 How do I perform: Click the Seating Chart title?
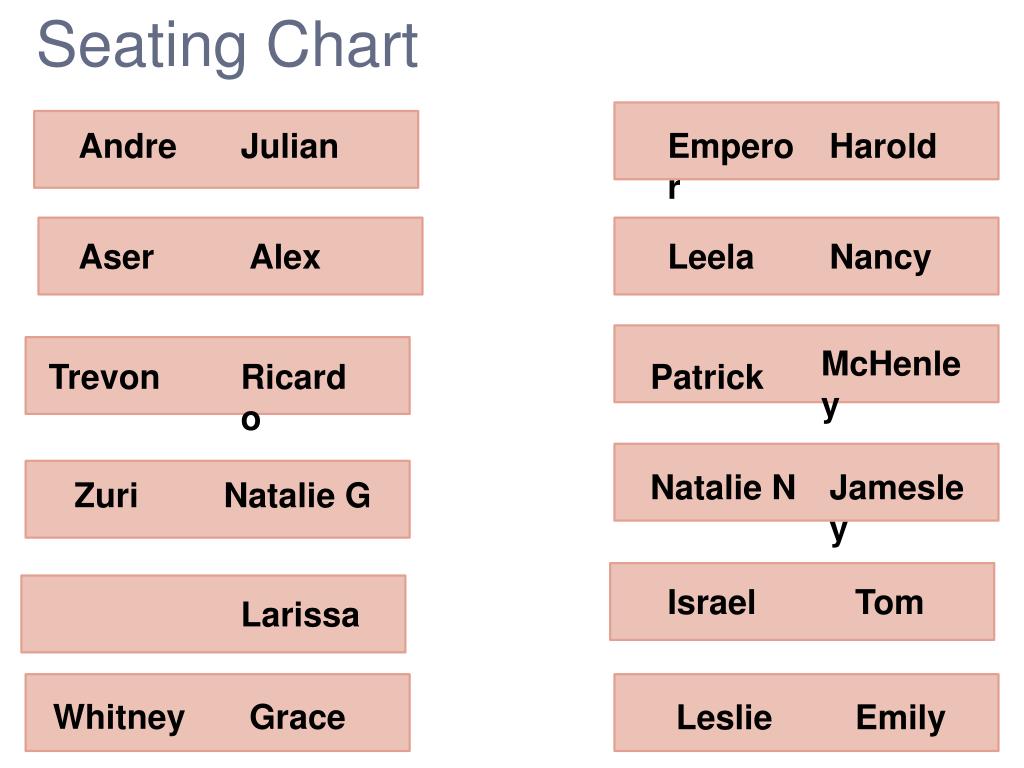pos(227,46)
